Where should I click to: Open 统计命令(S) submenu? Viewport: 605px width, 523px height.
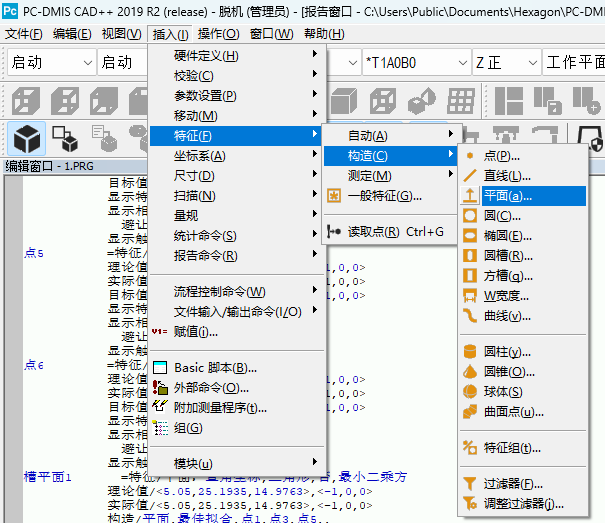[236, 235]
